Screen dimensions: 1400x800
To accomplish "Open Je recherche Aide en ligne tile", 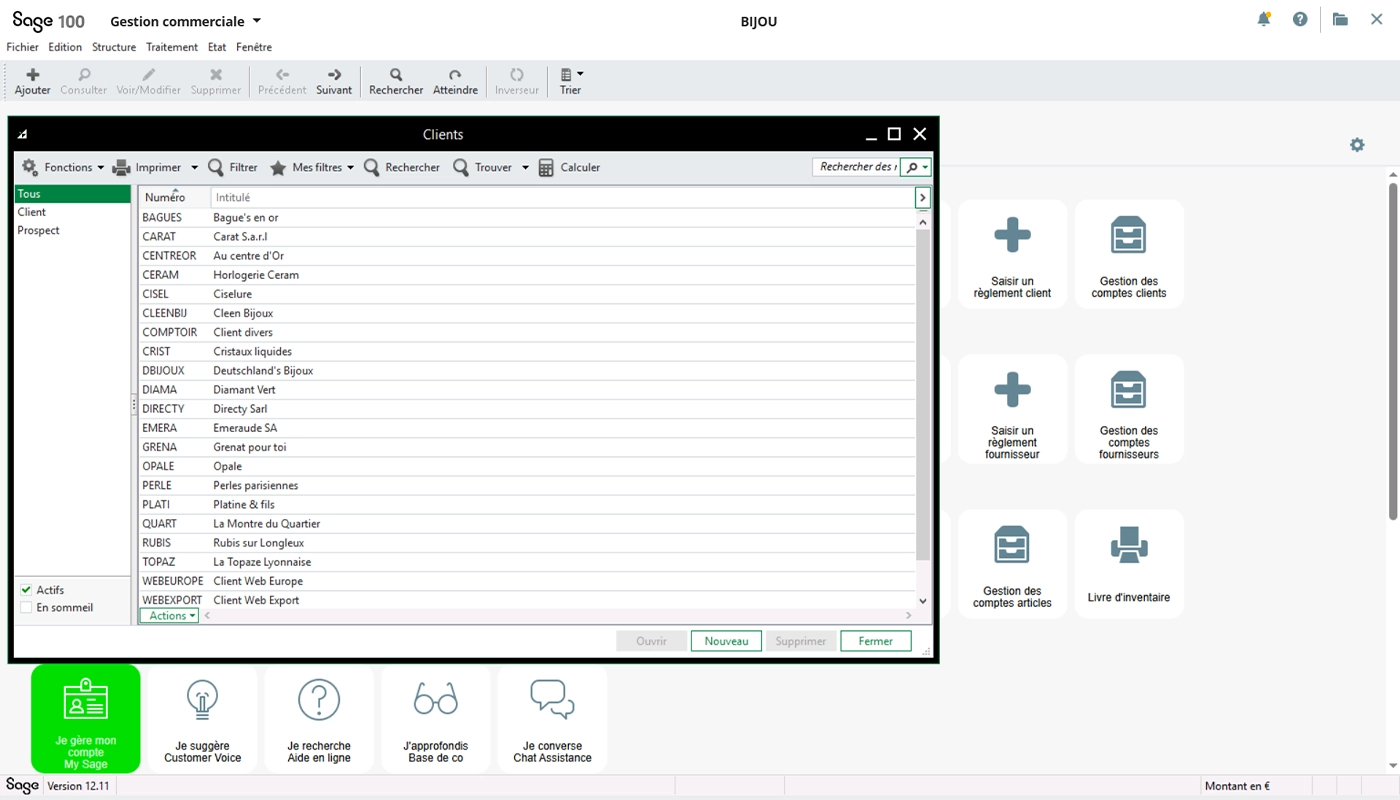I will pyautogui.click(x=319, y=718).
